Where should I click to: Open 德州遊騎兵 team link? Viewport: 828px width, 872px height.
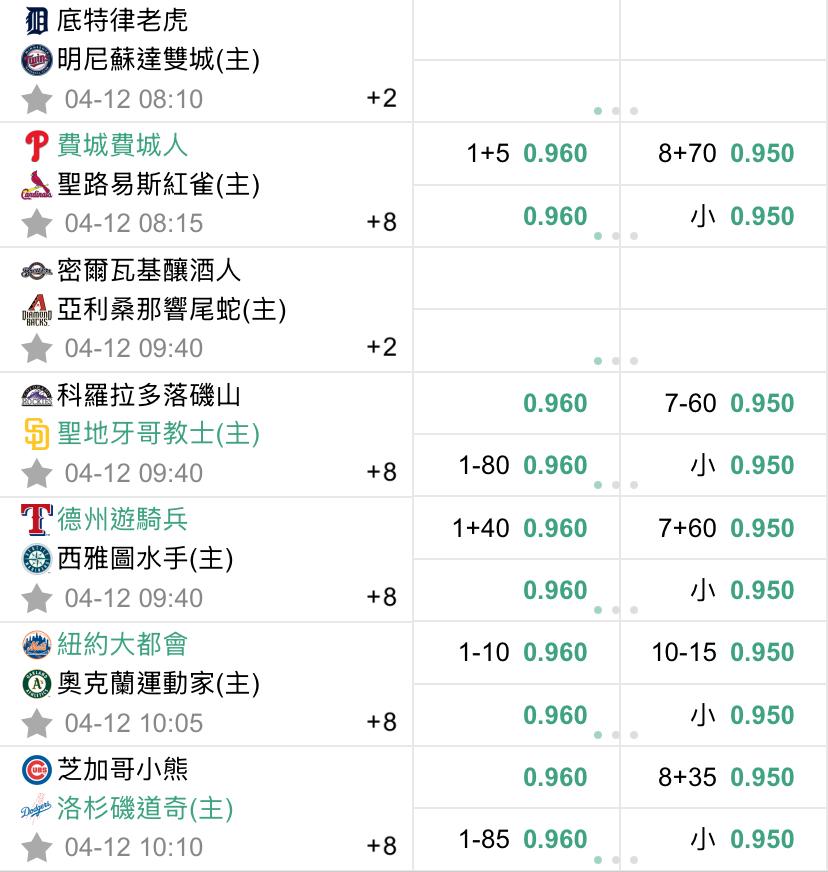(122, 519)
